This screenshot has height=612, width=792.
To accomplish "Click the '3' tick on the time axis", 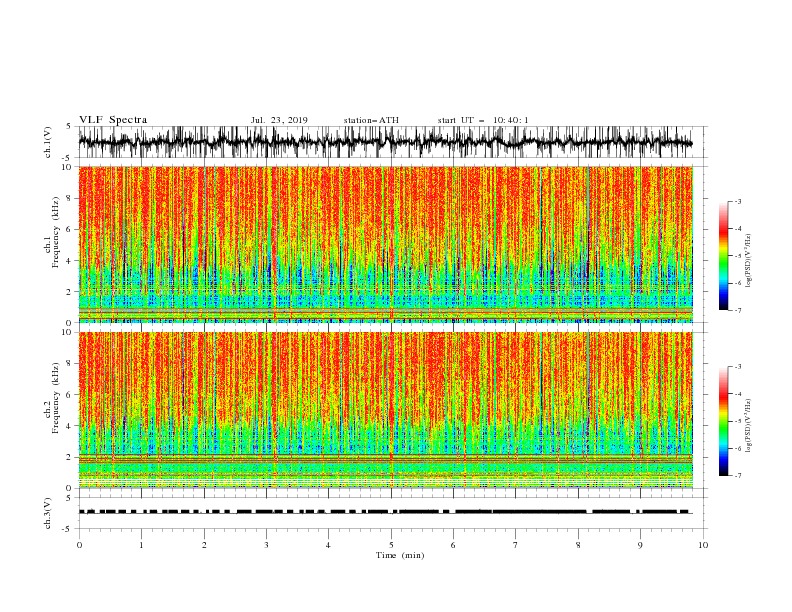I will pos(266,545).
